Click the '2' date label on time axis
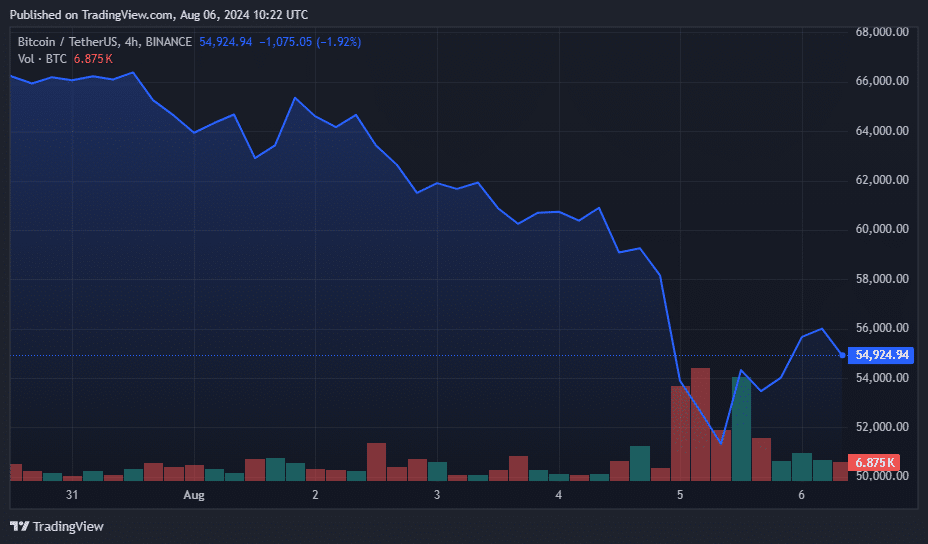Screen dimensions: 928x544 click(315, 495)
